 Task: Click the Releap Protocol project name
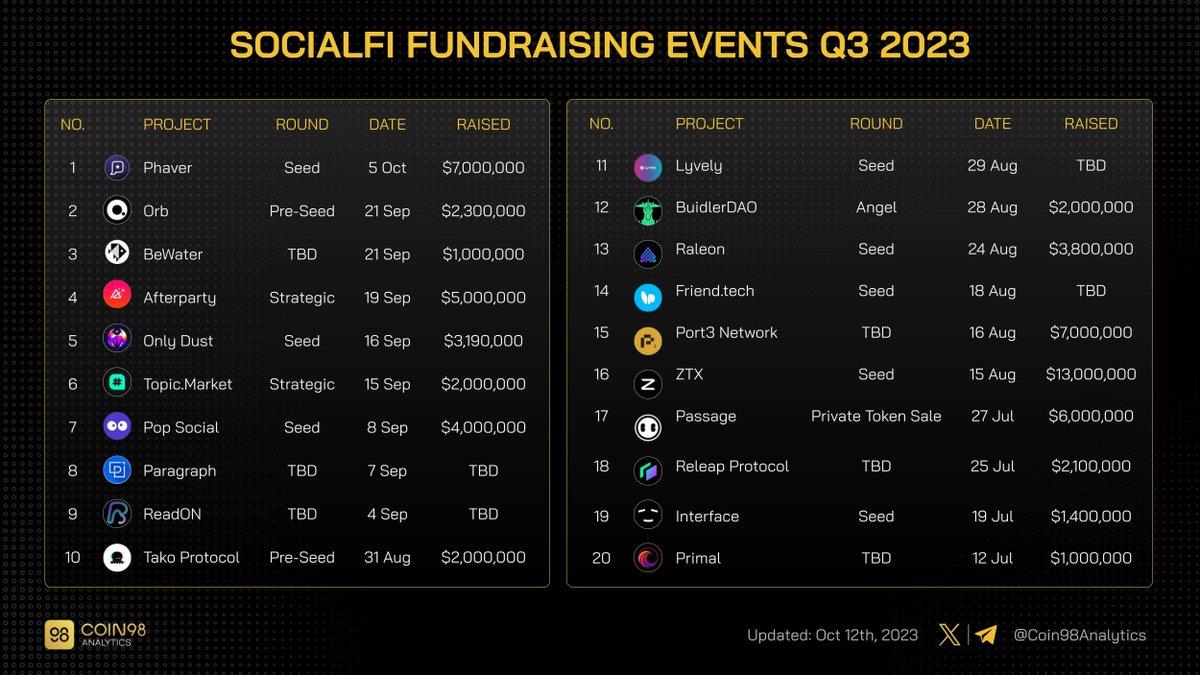pyautogui.click(x=732, y=466)
